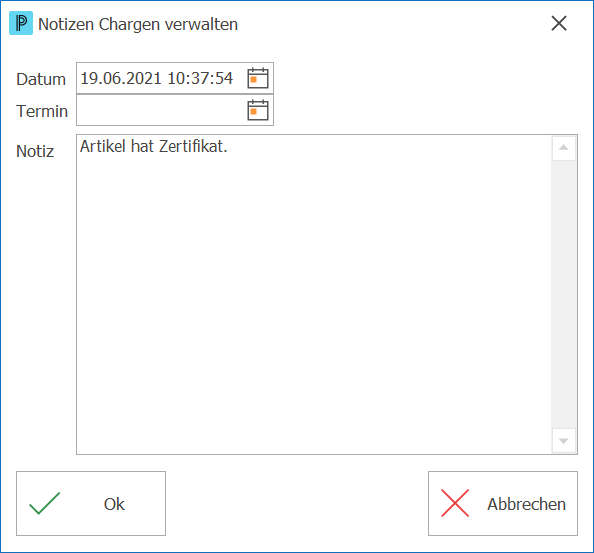Cancel with the Abbrechen button
The height and width of the screenshot is (553, 594).
(503, 503)
